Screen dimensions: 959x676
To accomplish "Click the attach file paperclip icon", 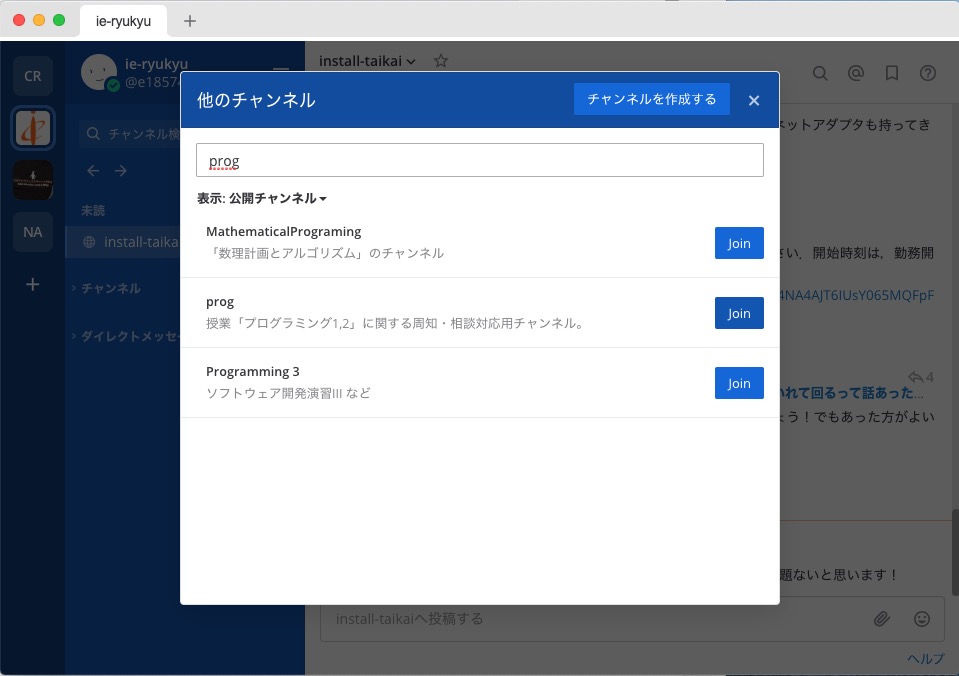I will point(881,619).
